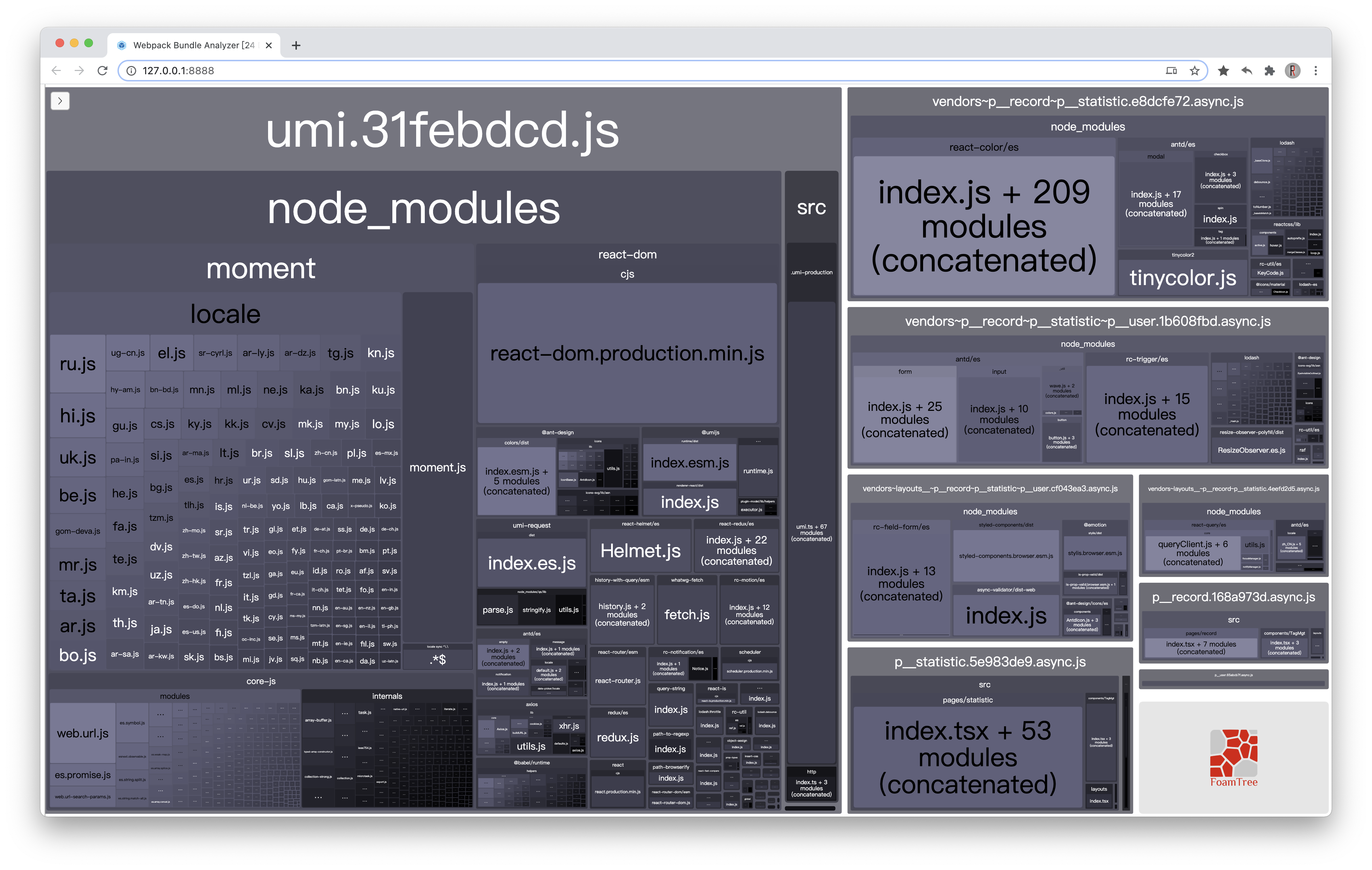Click the ru.js locale block
Image resolution: width=1372 pixels, height=870 pixels.
coord(77,364)
